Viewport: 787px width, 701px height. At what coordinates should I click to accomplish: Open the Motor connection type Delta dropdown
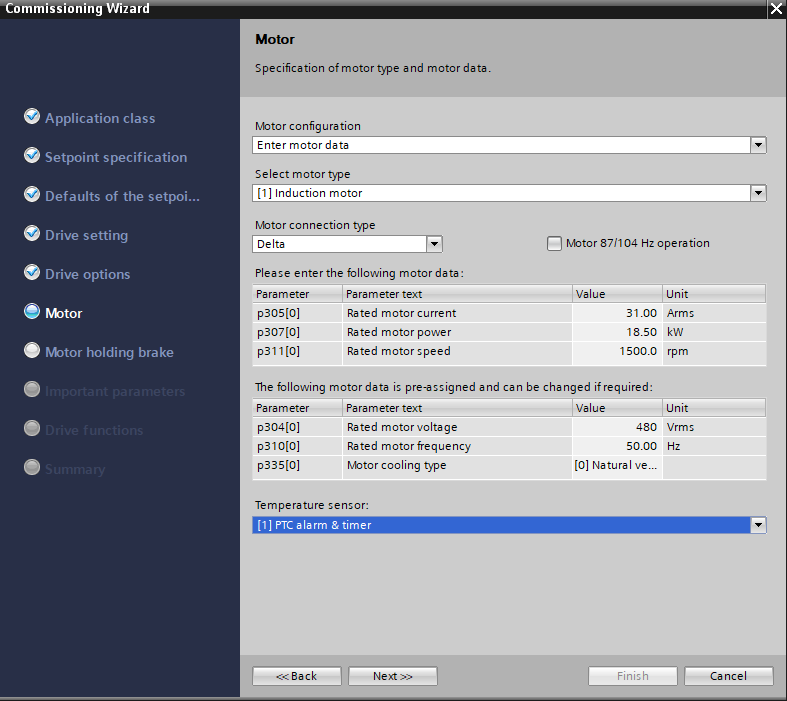434,244
